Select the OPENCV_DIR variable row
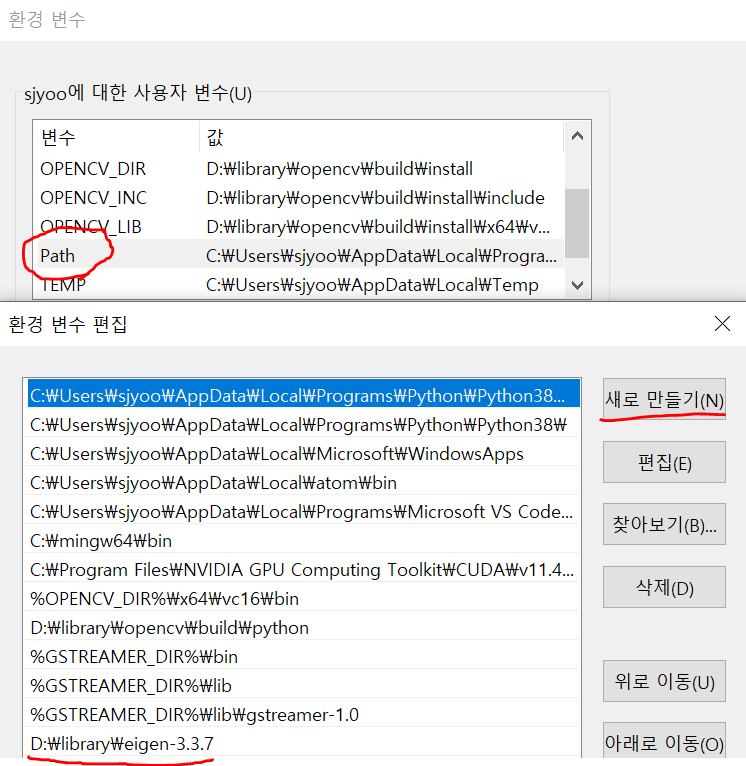746x766 pixels. 298,169
